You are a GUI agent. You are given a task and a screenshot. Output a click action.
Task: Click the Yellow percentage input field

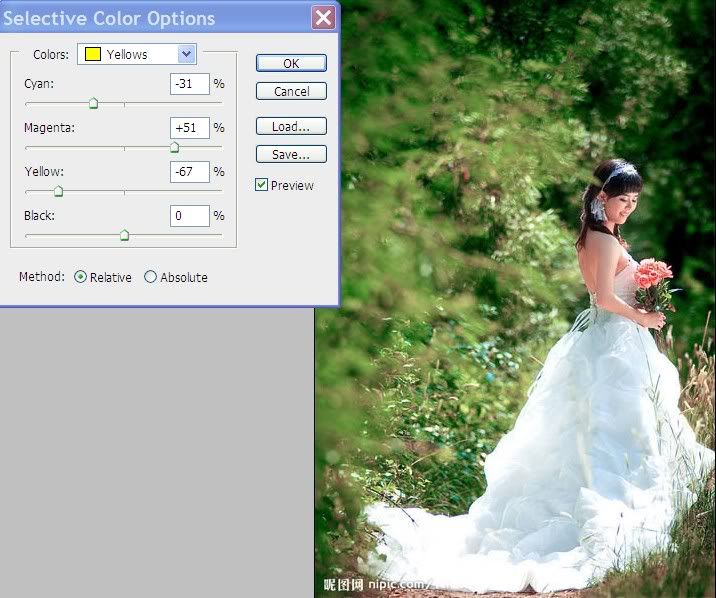[x=189, y=172]
